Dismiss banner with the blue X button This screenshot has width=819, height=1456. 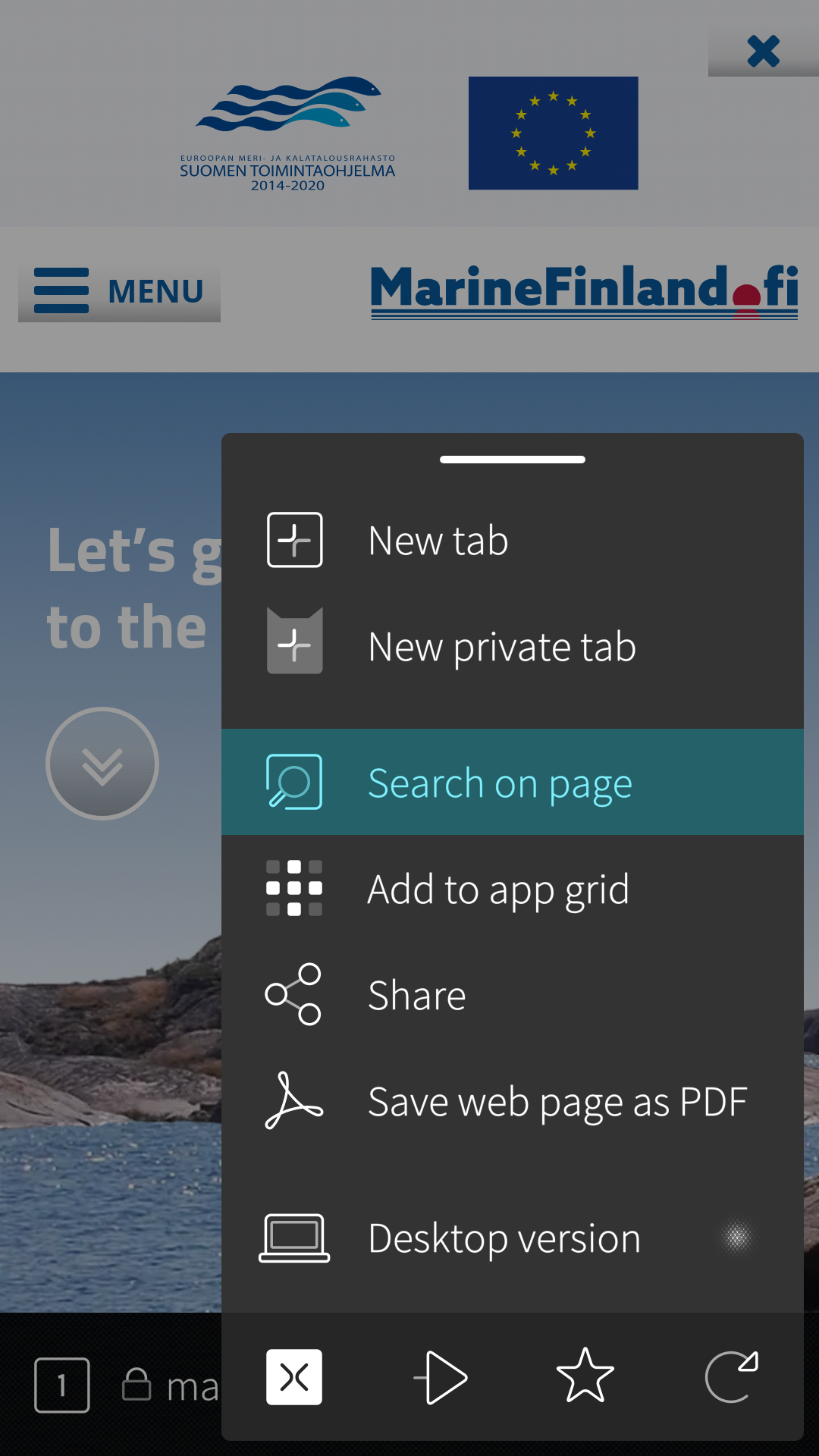[763, 52]
